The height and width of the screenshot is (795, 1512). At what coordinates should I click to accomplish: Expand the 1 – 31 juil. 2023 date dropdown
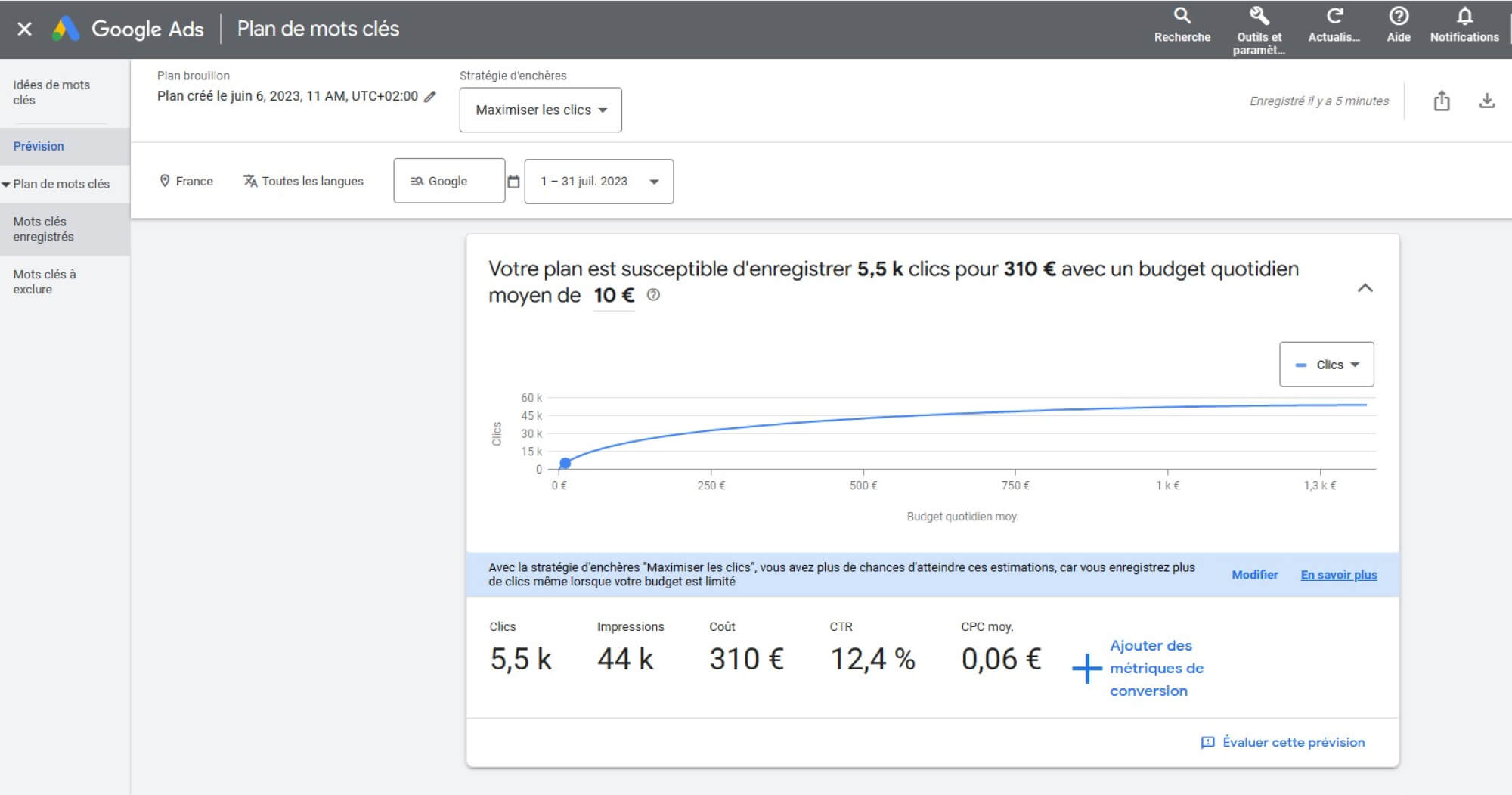pyautogui.click(x=599, y=182)
